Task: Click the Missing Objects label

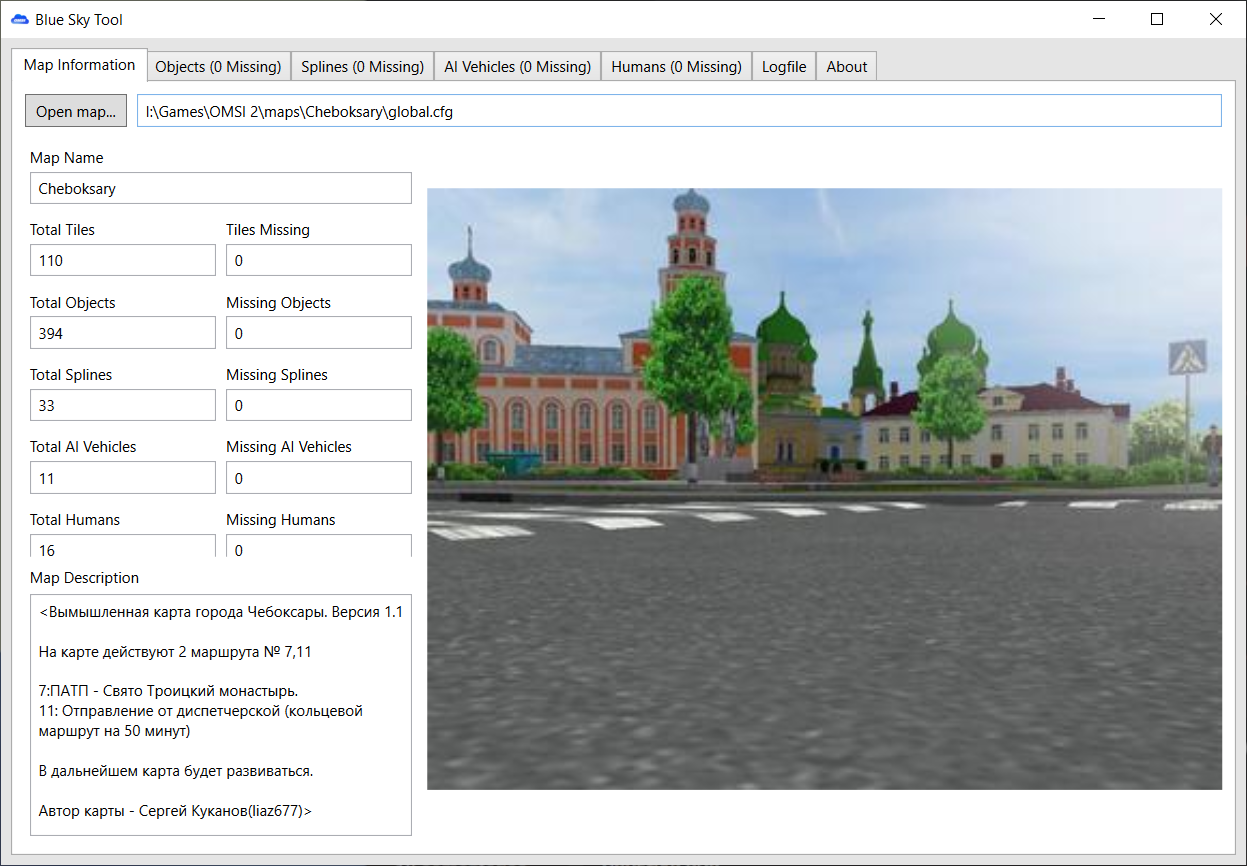Action: click(x=279, y=303)
